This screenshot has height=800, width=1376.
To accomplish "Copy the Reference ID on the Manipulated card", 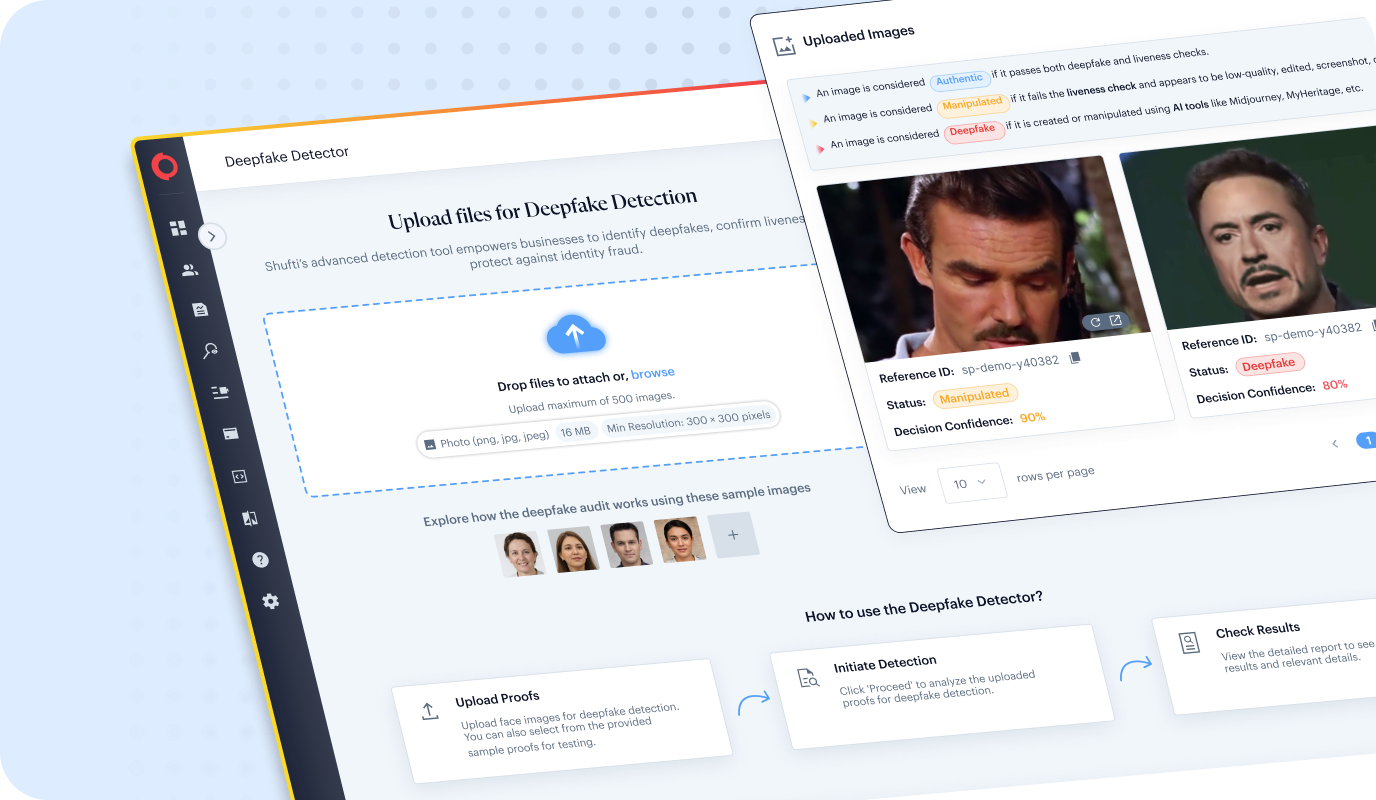I will tap(1075, 357).
